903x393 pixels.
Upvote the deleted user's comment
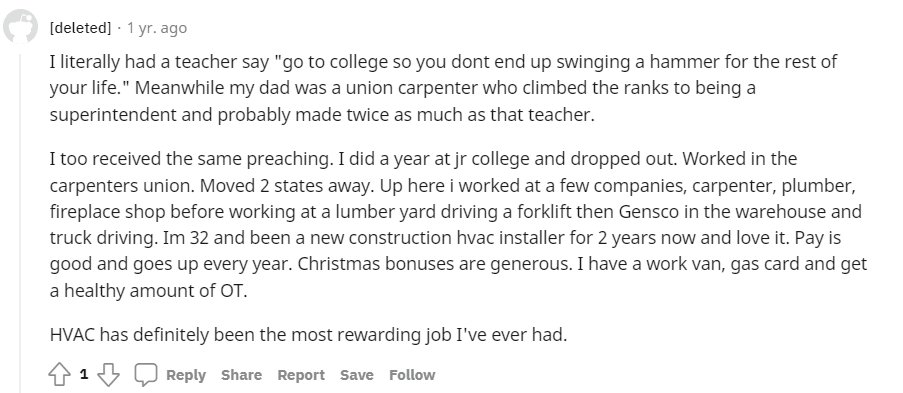click(59, 375)
